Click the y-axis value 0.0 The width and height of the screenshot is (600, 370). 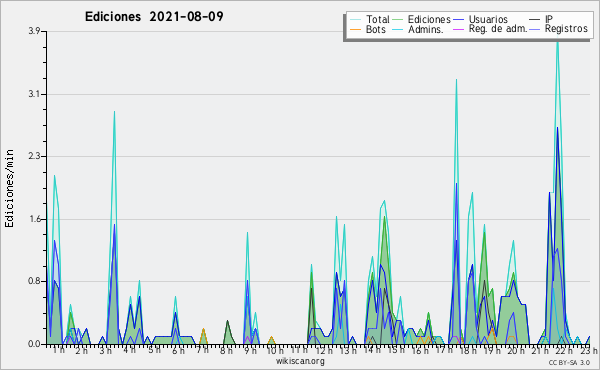(34, 344)
